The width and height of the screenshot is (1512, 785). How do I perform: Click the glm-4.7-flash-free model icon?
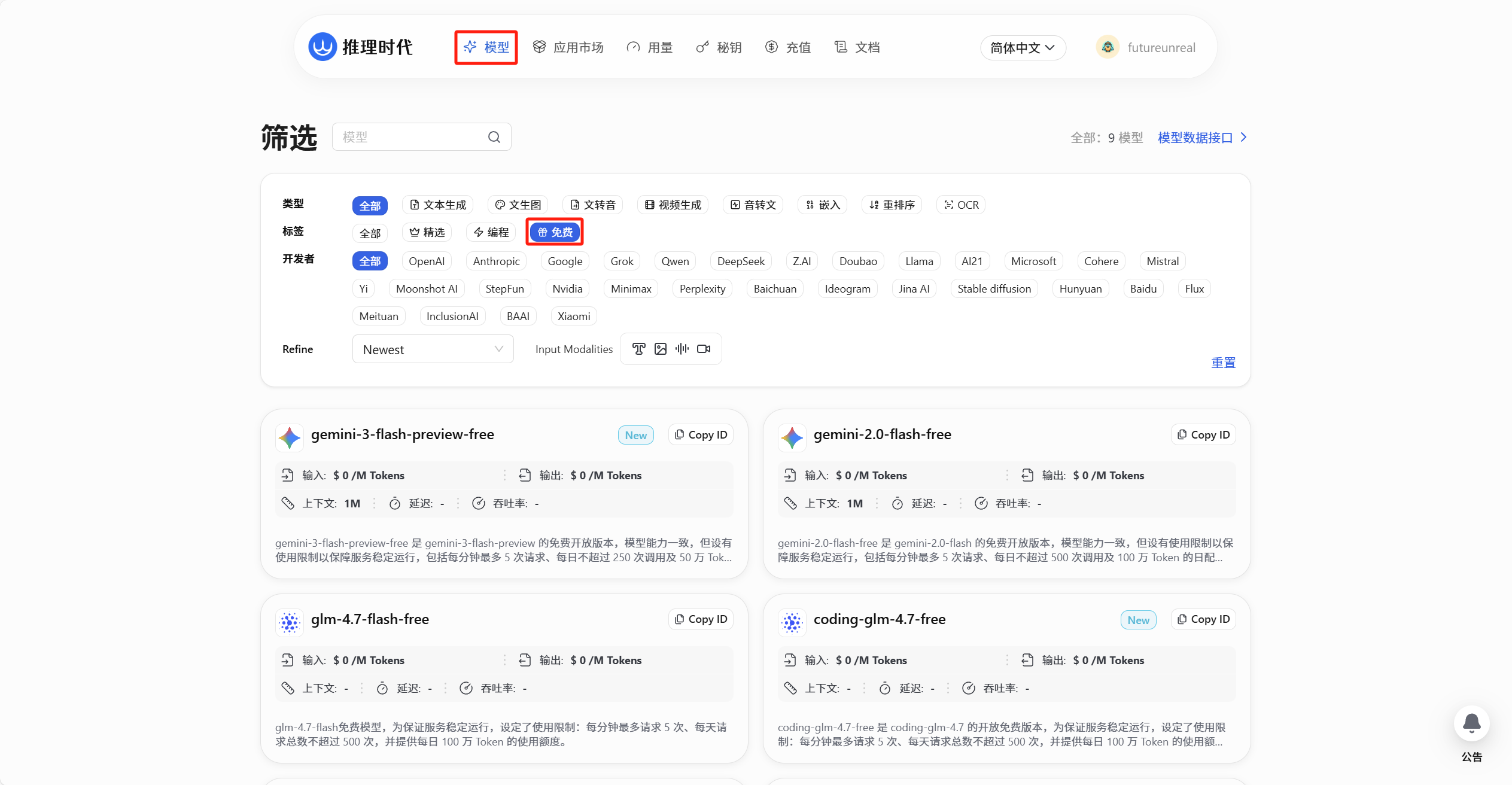point(290,622)
